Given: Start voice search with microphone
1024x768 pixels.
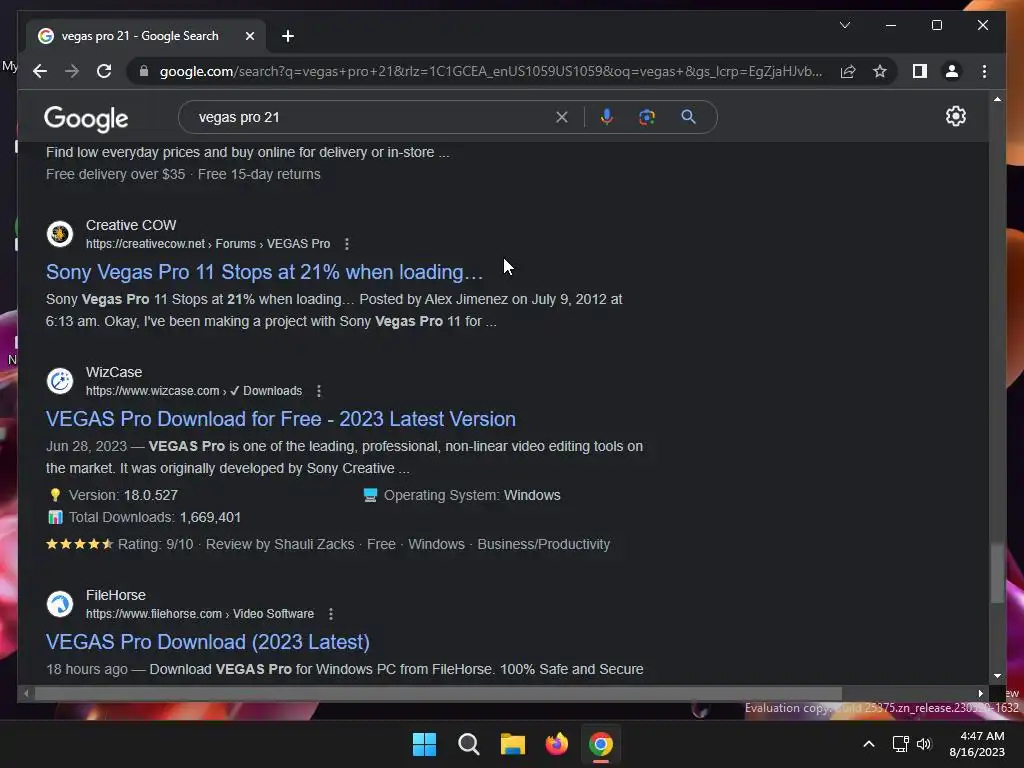Looking at the screenshot, I should point(607,117).
